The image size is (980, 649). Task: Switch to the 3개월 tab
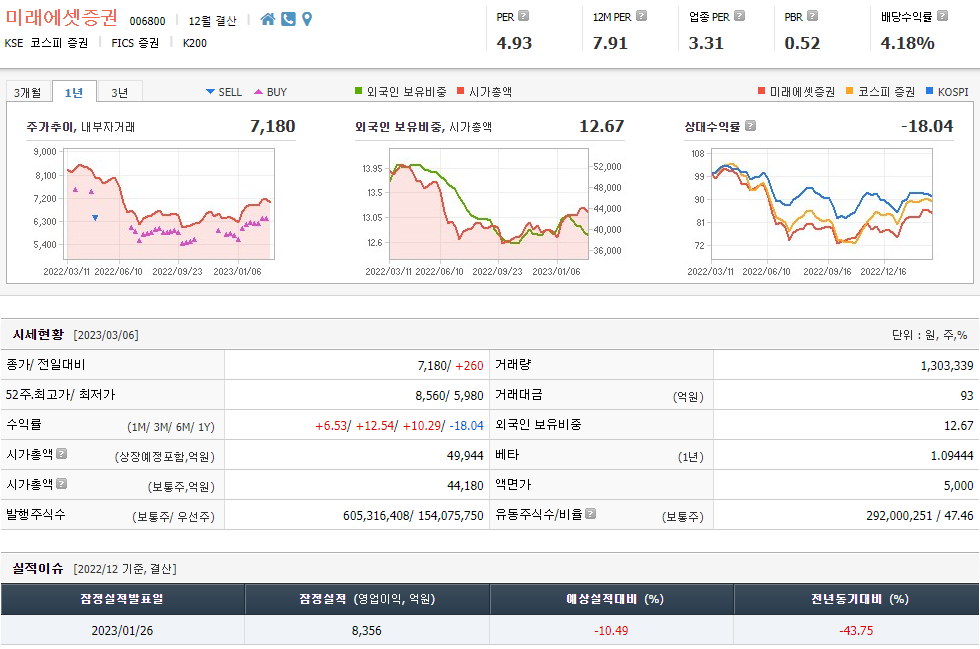(28, 93)
